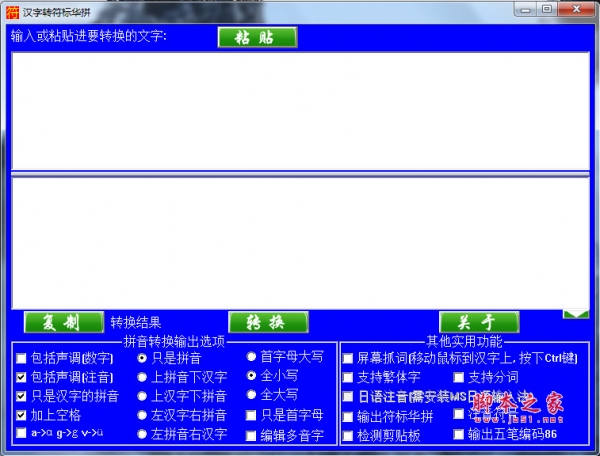Check the 只是首字母 option
Screen dimensions: 600x456
[251, 415]
